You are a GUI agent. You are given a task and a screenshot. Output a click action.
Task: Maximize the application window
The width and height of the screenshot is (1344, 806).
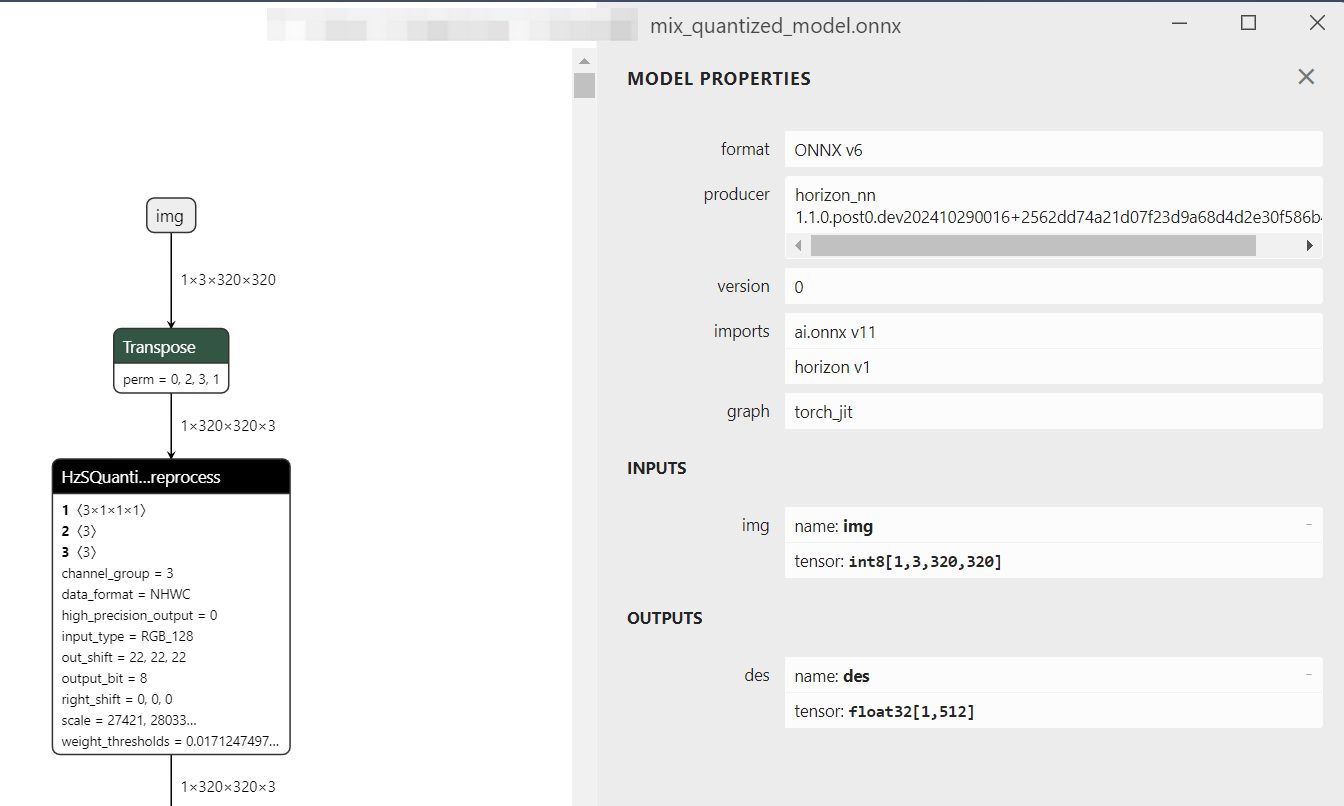click(1248, 23)
